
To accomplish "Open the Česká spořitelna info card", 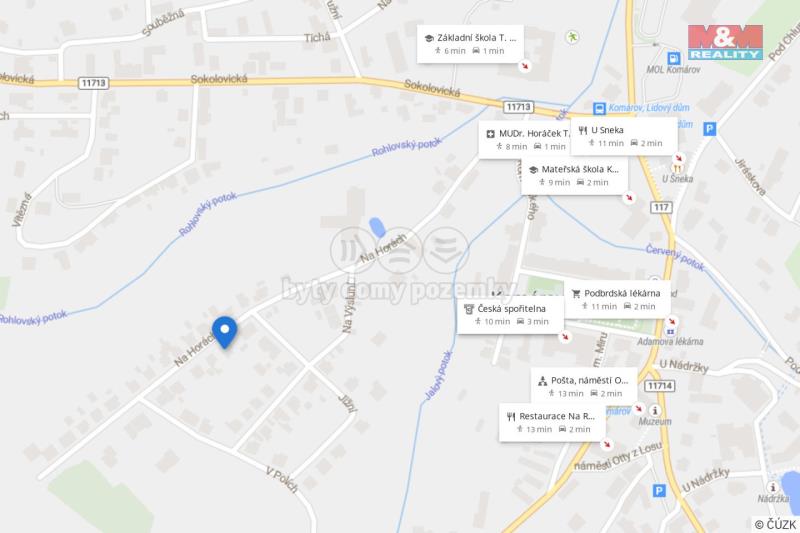I will point(510,315).
